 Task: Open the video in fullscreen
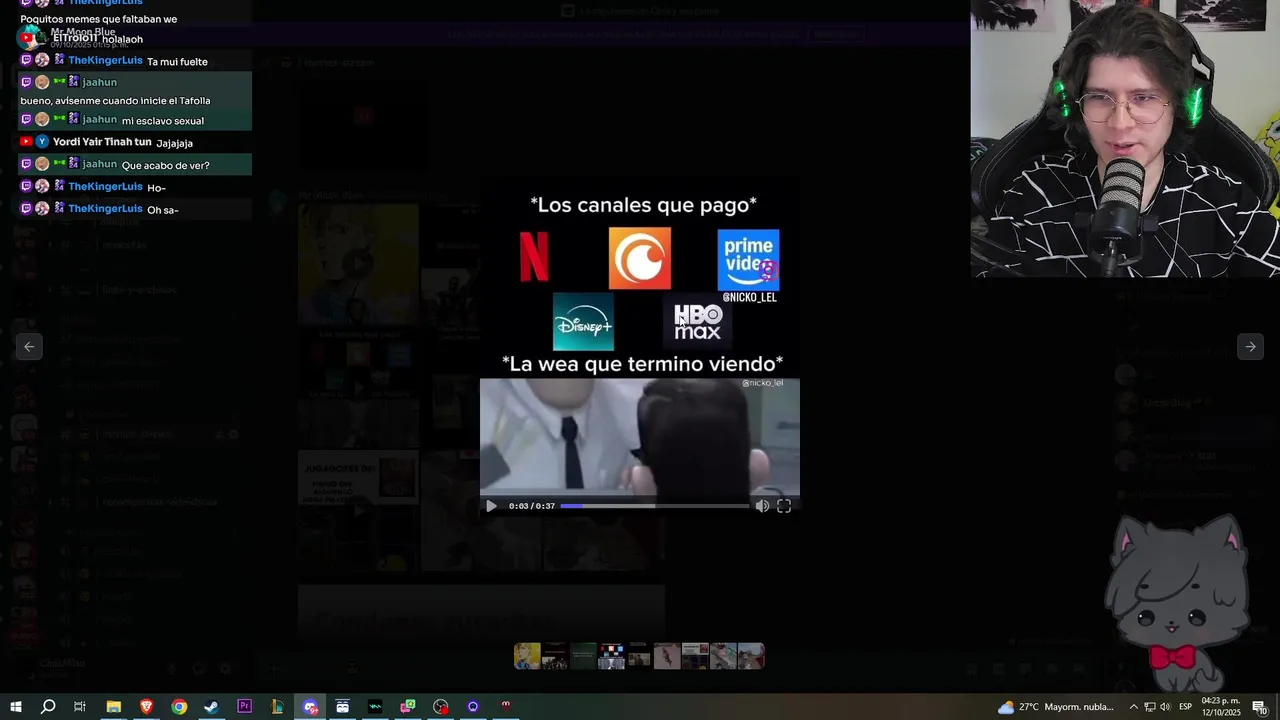(784, 506)
